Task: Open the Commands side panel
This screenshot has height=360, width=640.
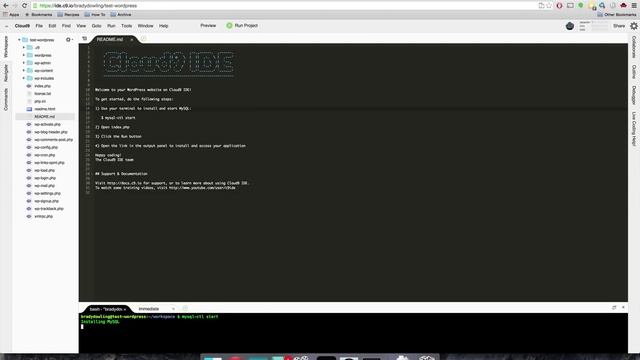Action: [x=6, y=100]
